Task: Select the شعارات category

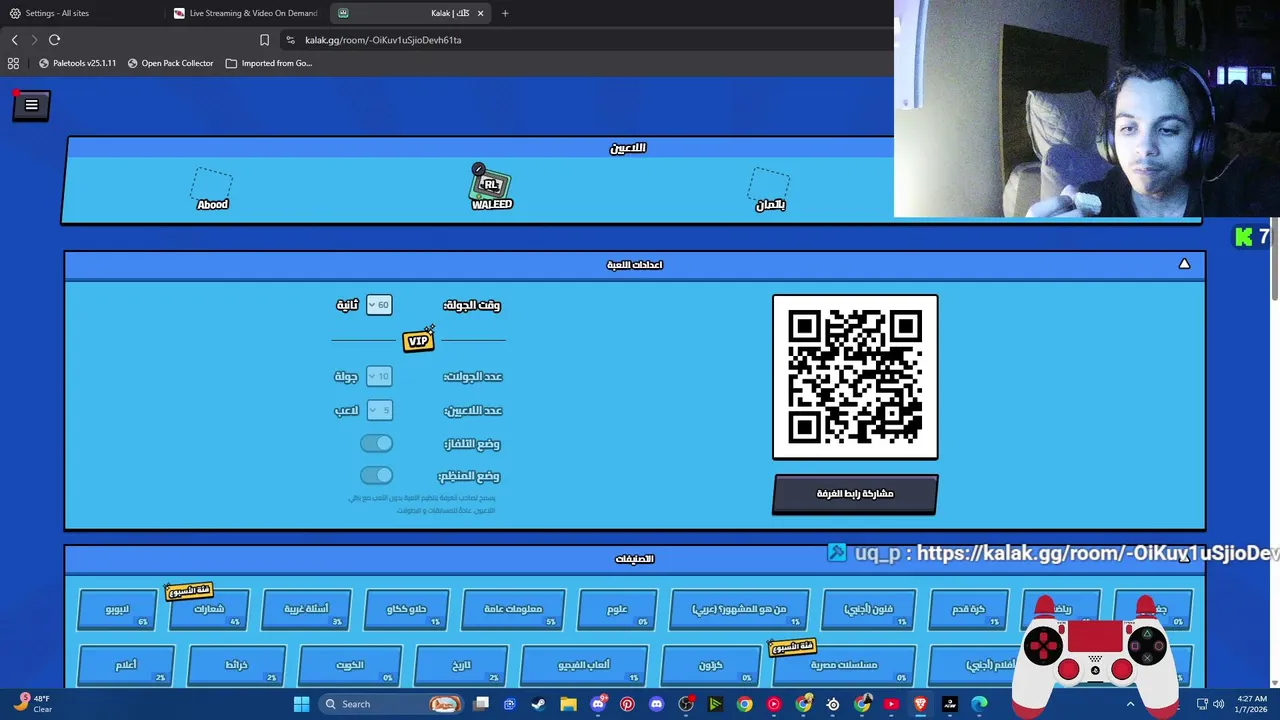Action: (x=209, y=609)
